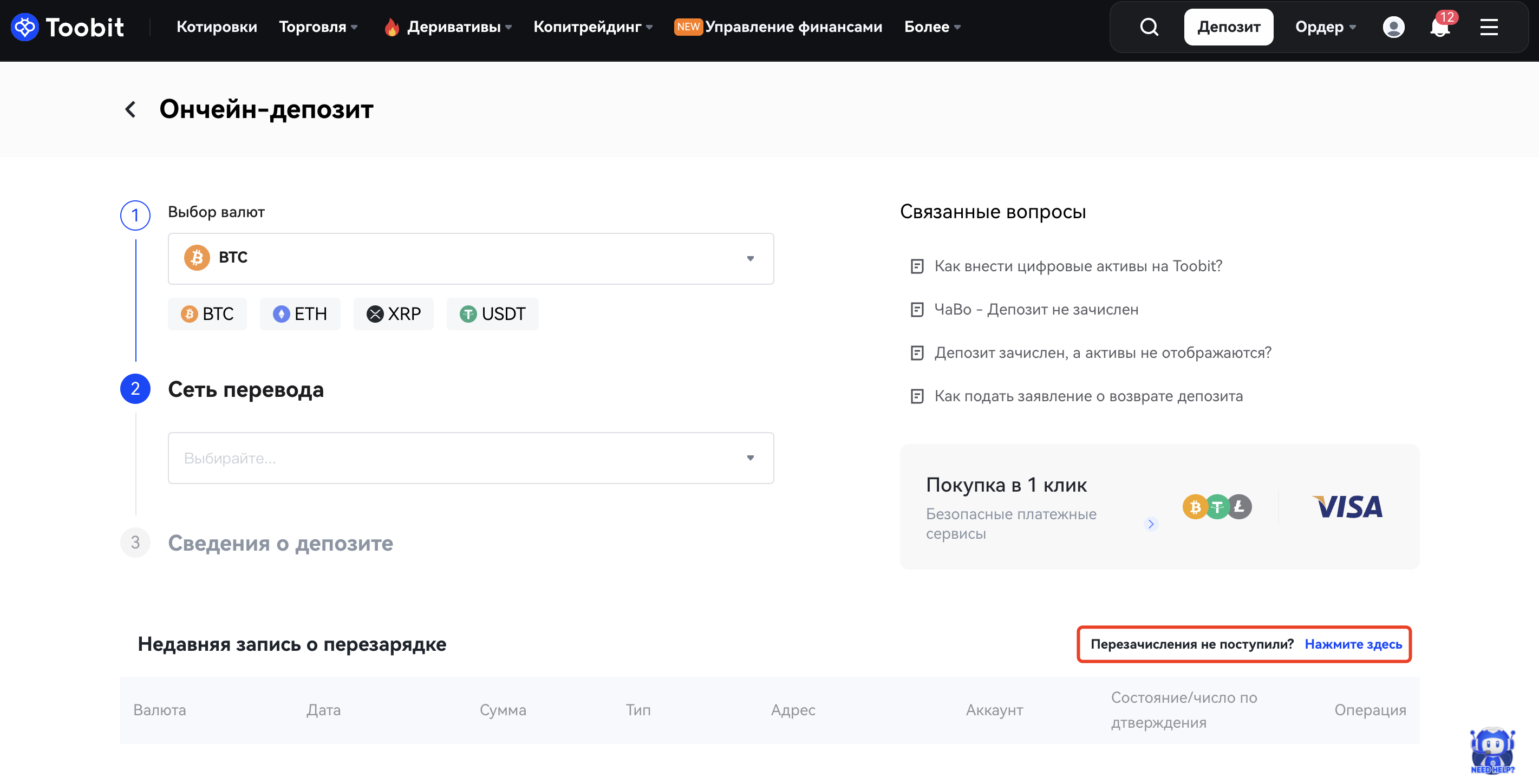Open the Котировки menu item
Image resolution: width=1539 pixels, height=784 pixels.
tap(216, 27)
